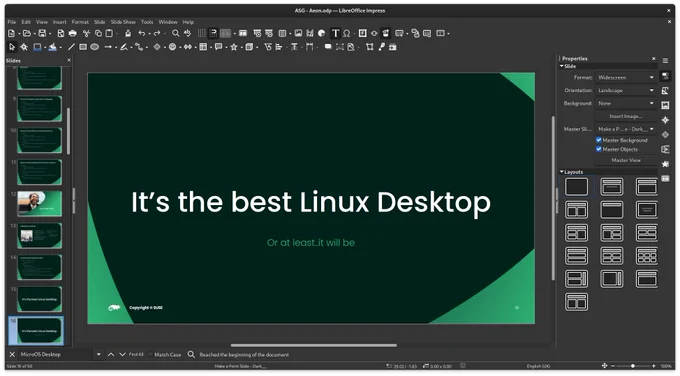Click the Special Character omega icon
Viewport: 680px width, 376px height.
tap(347, 33)
